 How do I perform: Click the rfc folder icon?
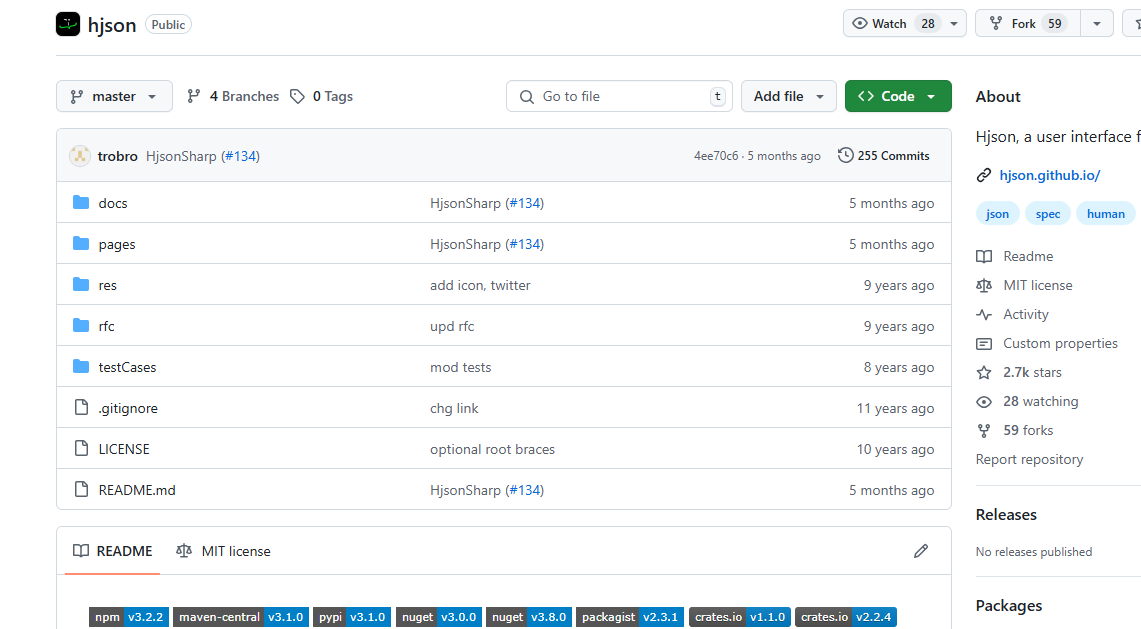coord(81,325)
